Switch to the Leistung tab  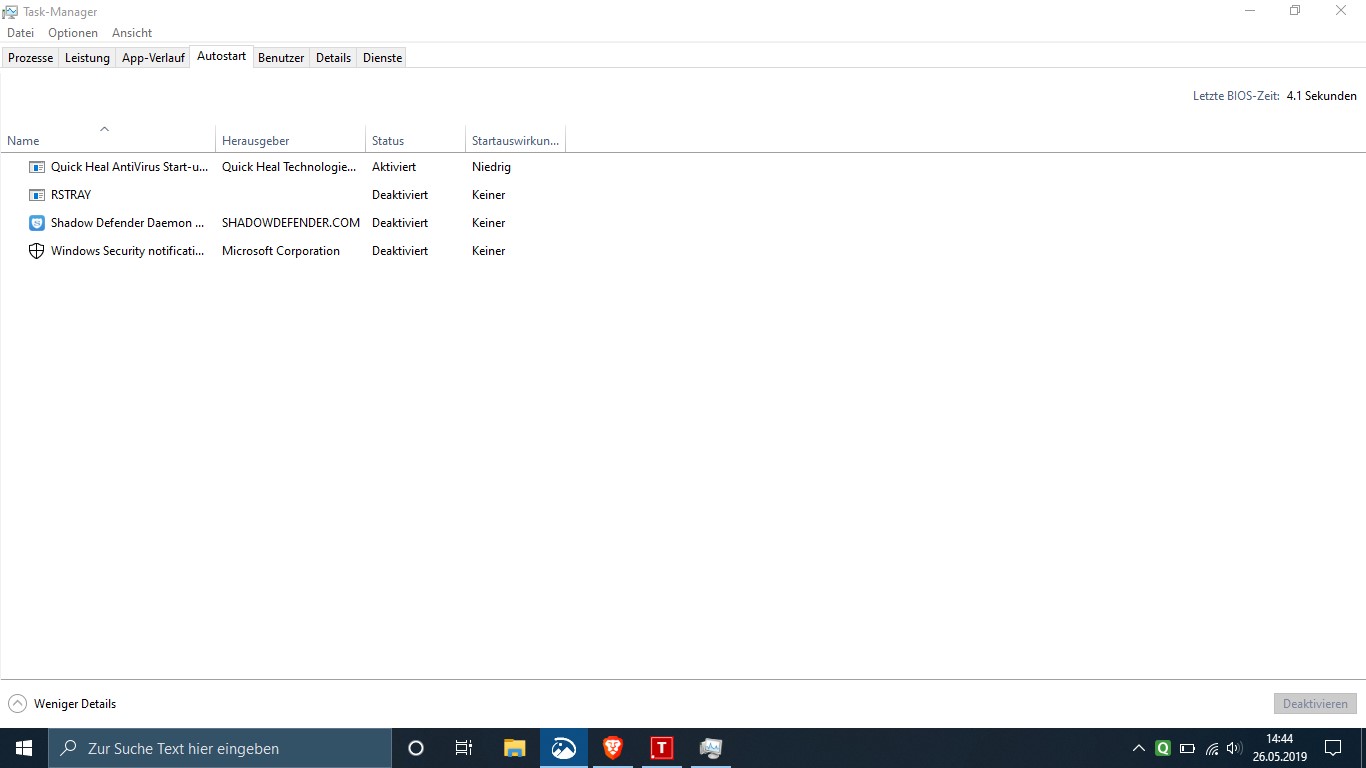[87, 58]
